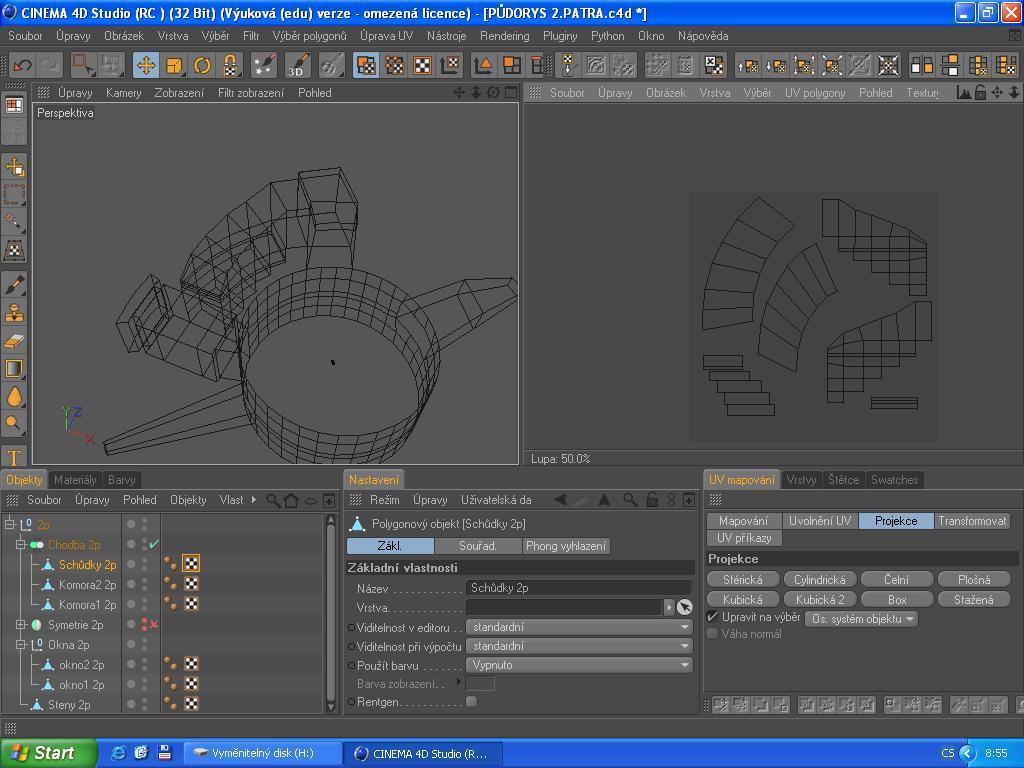Image resolution: width=1024 pixels, height=768 pixels.
Task: Apply the Box projection
Action: (x=897, y=600)
